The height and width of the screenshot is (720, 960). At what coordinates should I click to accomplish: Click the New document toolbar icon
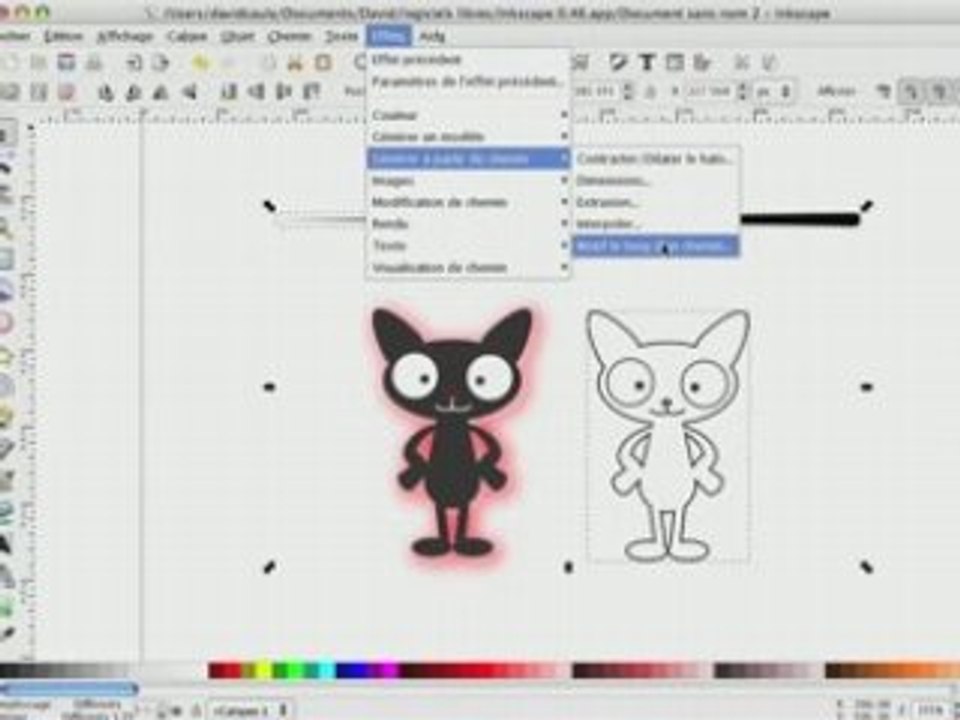point(11,62)
